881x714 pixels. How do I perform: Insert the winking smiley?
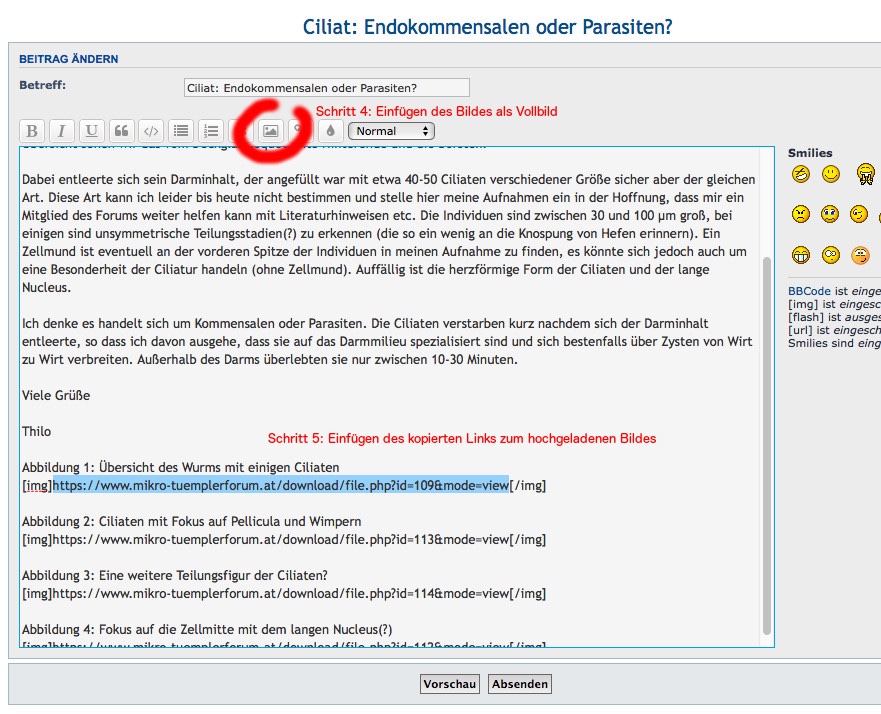point(859,214)
